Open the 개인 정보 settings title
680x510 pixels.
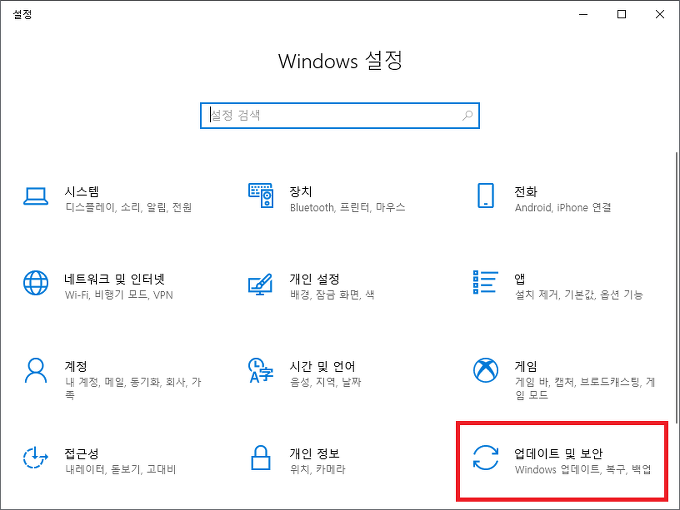tap(314, 454)
